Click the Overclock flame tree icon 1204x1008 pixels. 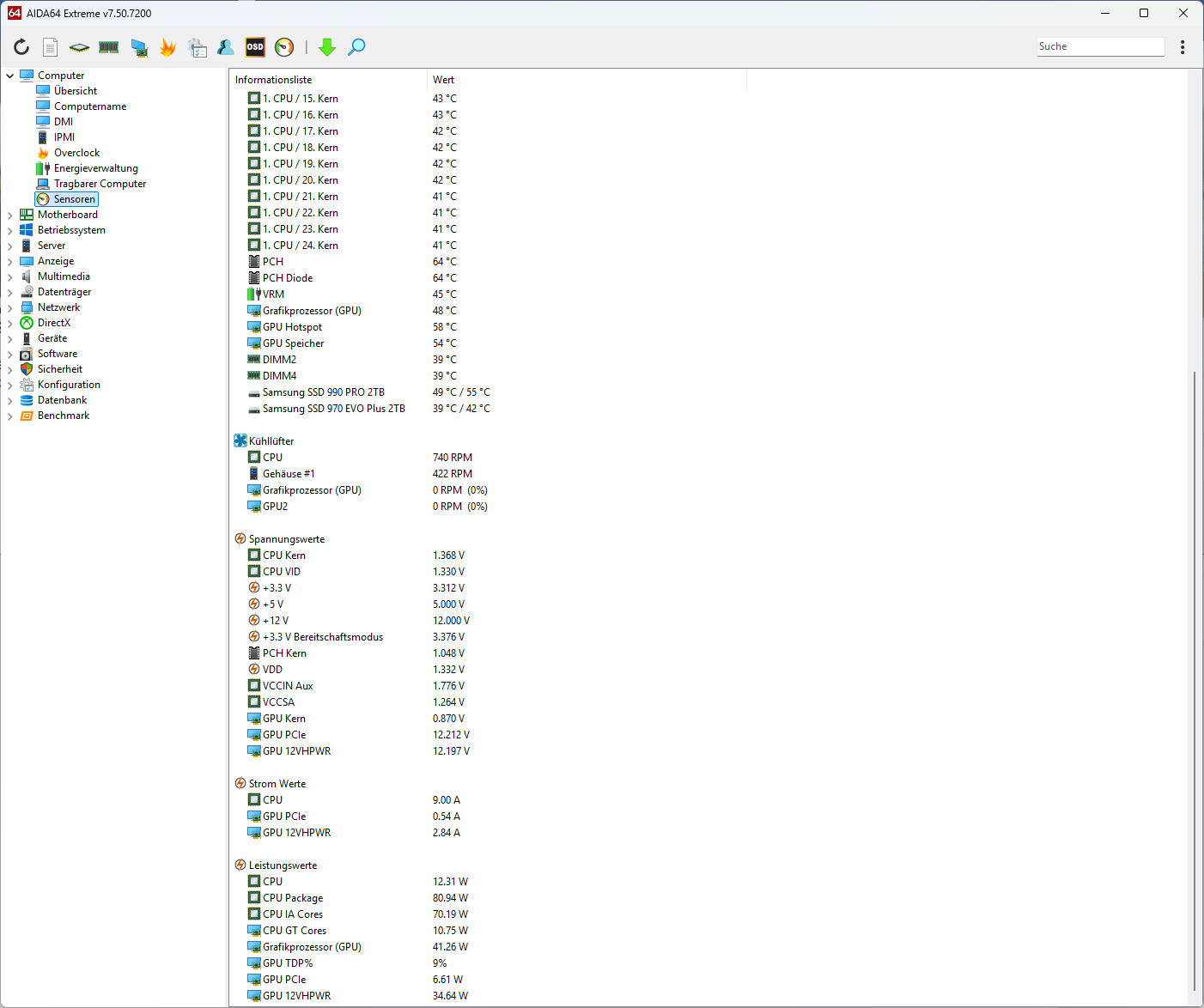[x=43, y=153]
